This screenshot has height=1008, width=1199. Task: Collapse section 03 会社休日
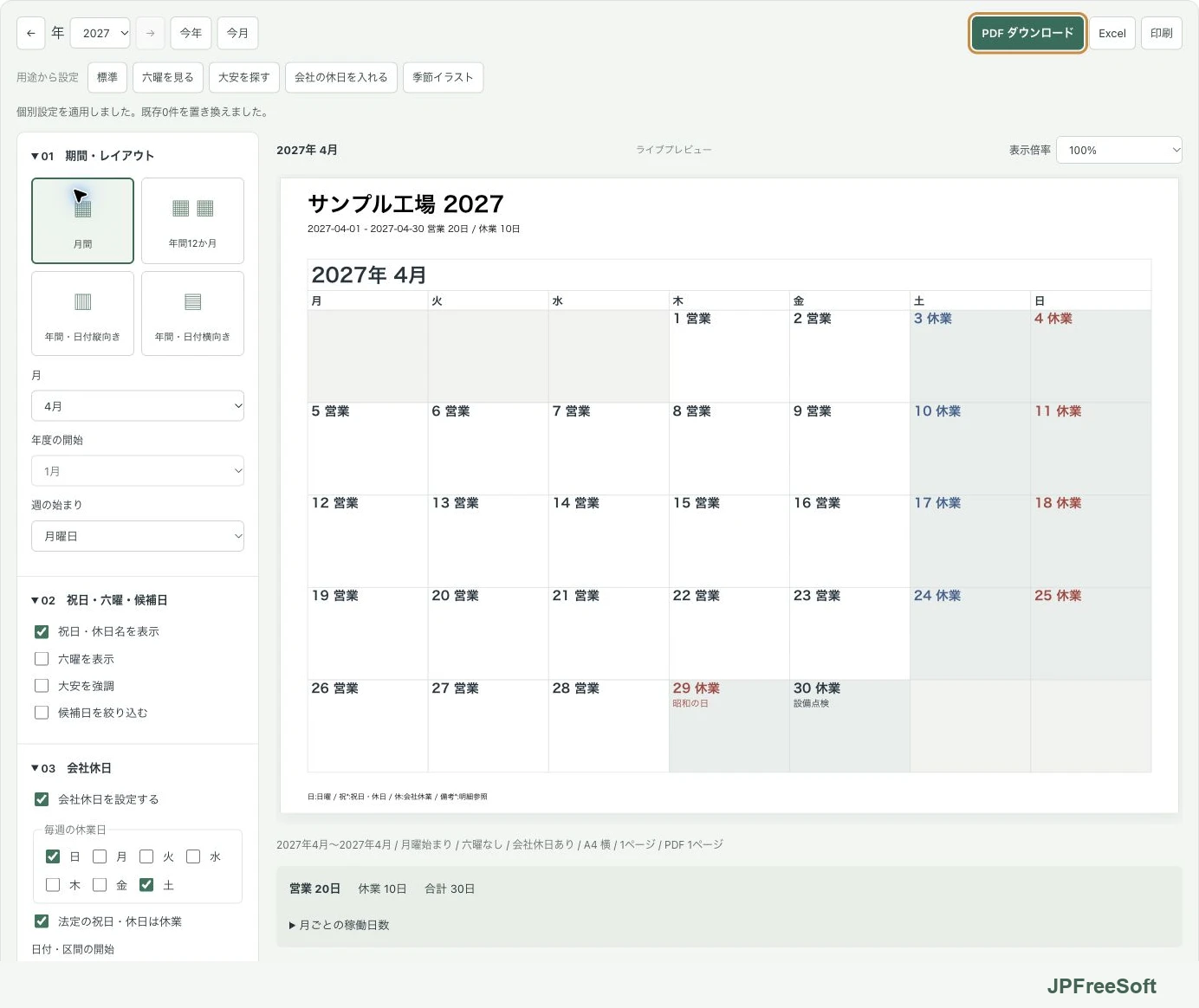point(71,768)
